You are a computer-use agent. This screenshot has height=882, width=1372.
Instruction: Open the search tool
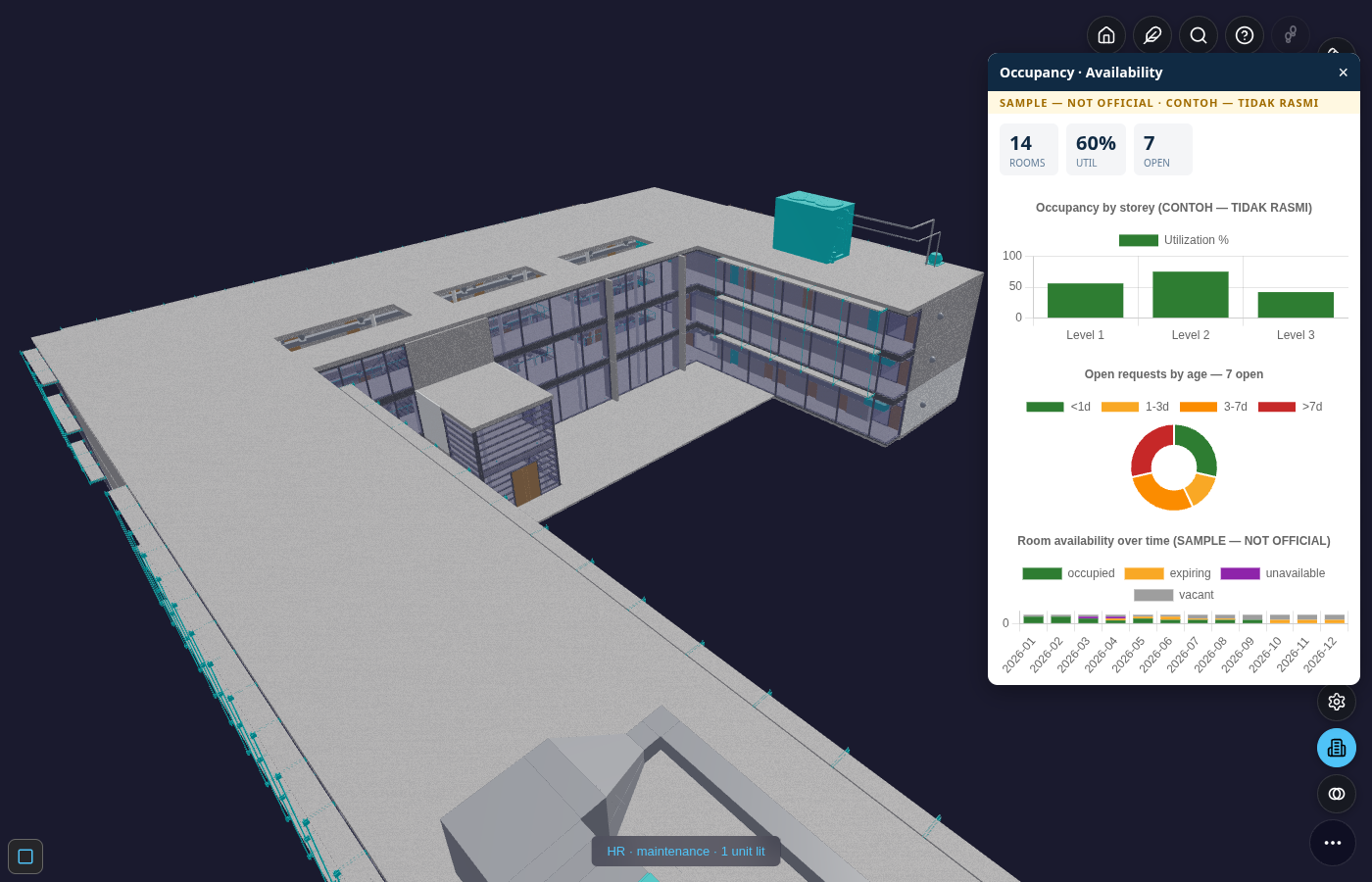pyautogui.click(x=1199, y=35)
